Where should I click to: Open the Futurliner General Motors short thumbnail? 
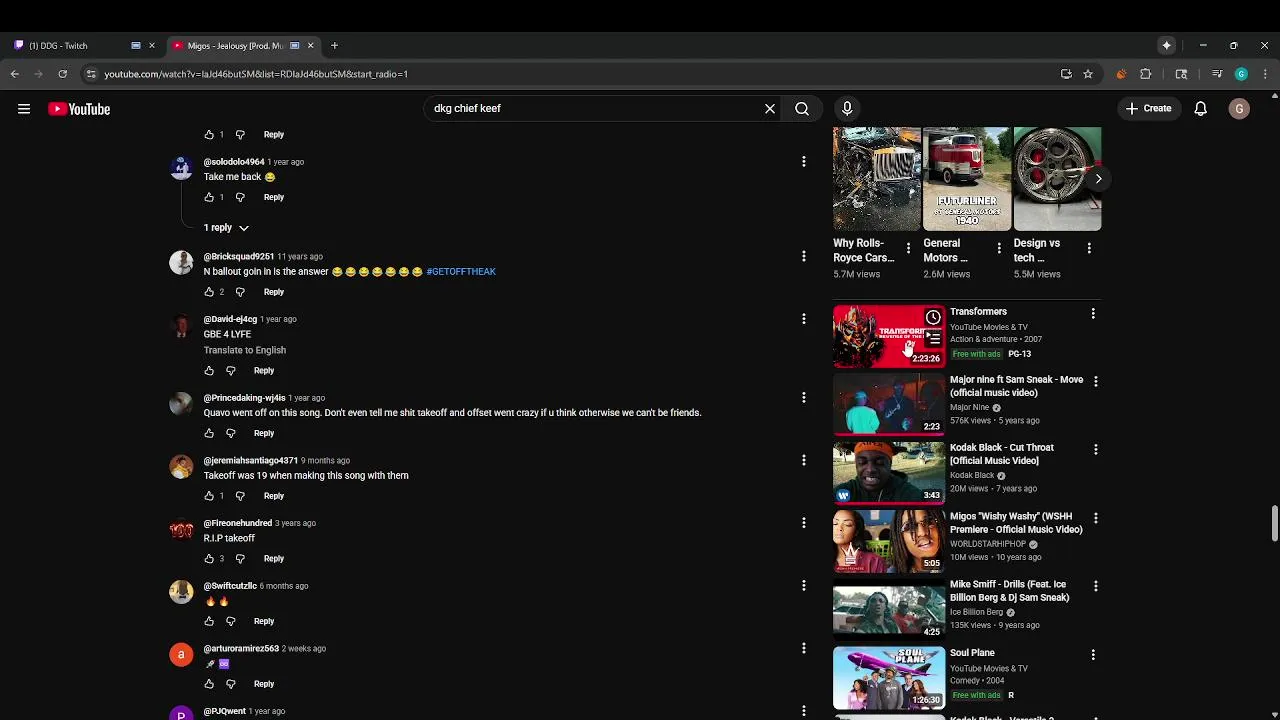(967, 179)
